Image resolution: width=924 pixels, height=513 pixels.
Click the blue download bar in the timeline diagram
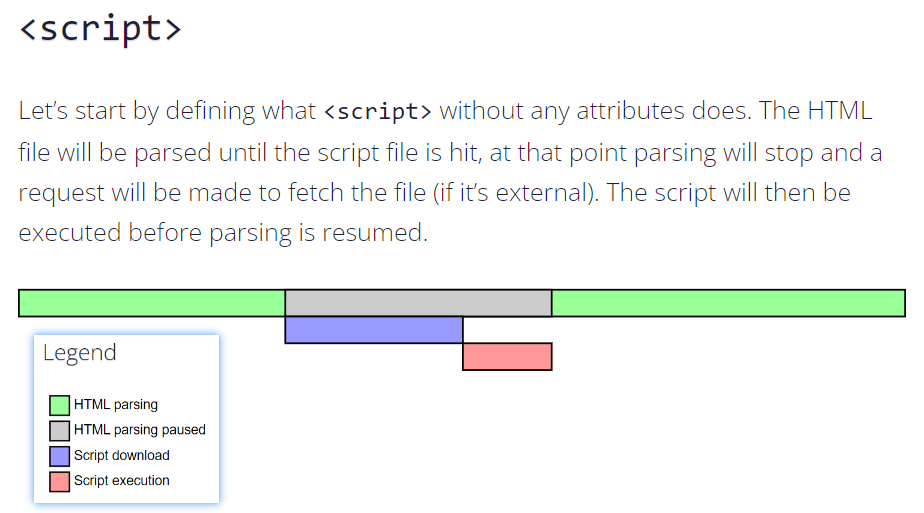click(x=374, y=330)
